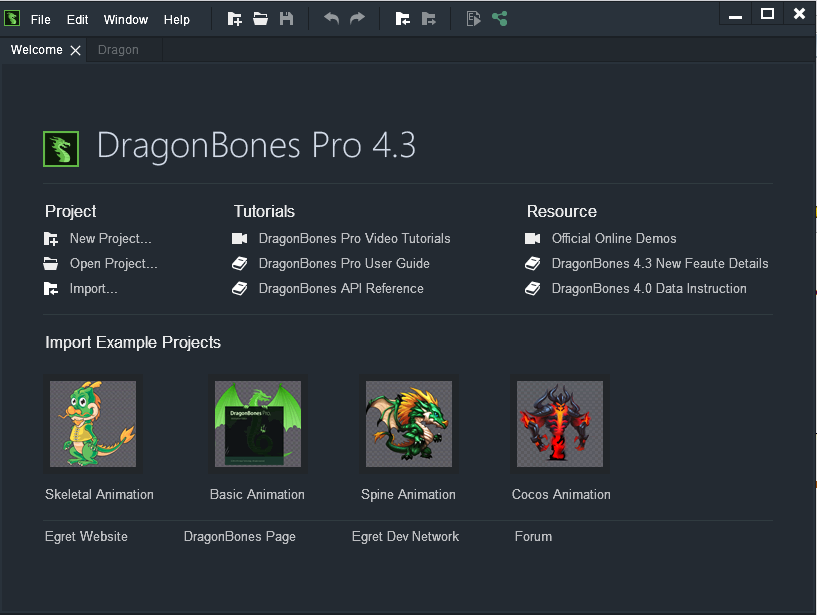Select the Spine Animation dragon thumbnail
This screenshot has width=817, height=615.
408,424
